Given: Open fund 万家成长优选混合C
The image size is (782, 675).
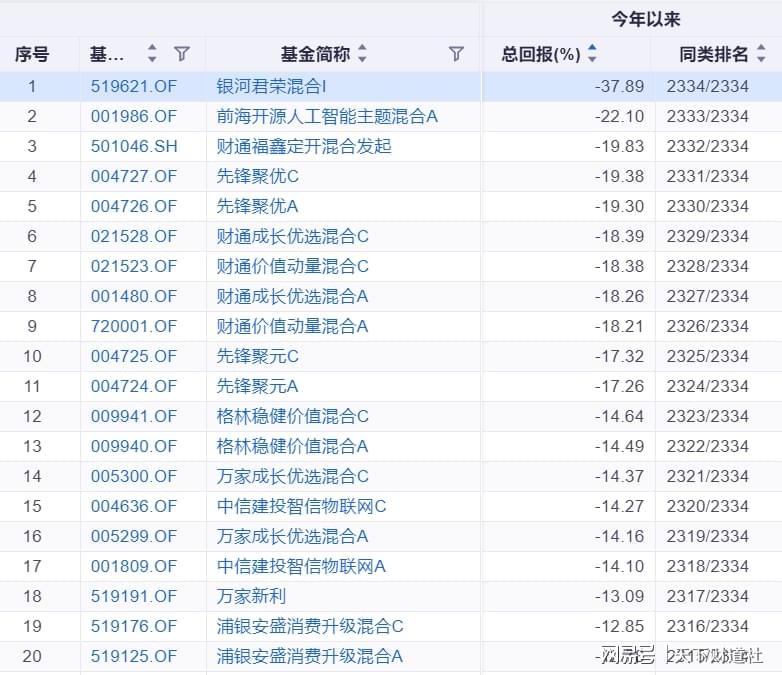Looking at the screenshot, I should click(292, 476).
